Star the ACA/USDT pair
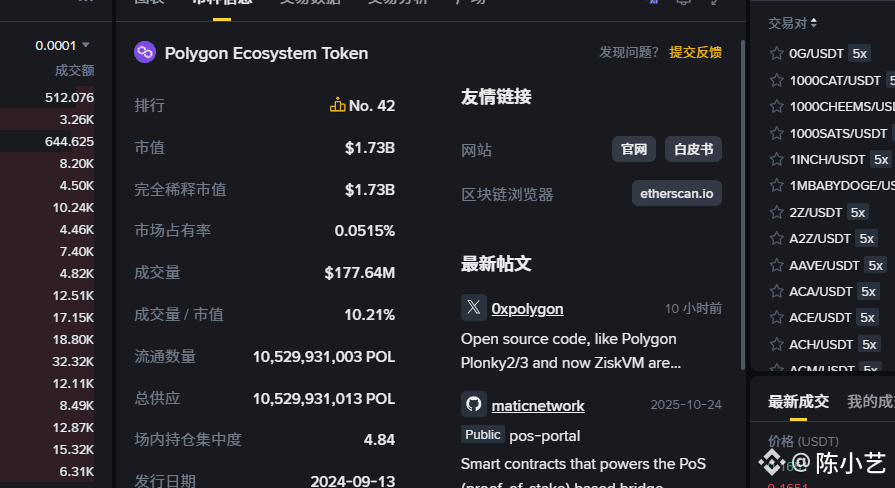This screenshot has height=488, width=895. pyautogui.click(x=776, y=292)
